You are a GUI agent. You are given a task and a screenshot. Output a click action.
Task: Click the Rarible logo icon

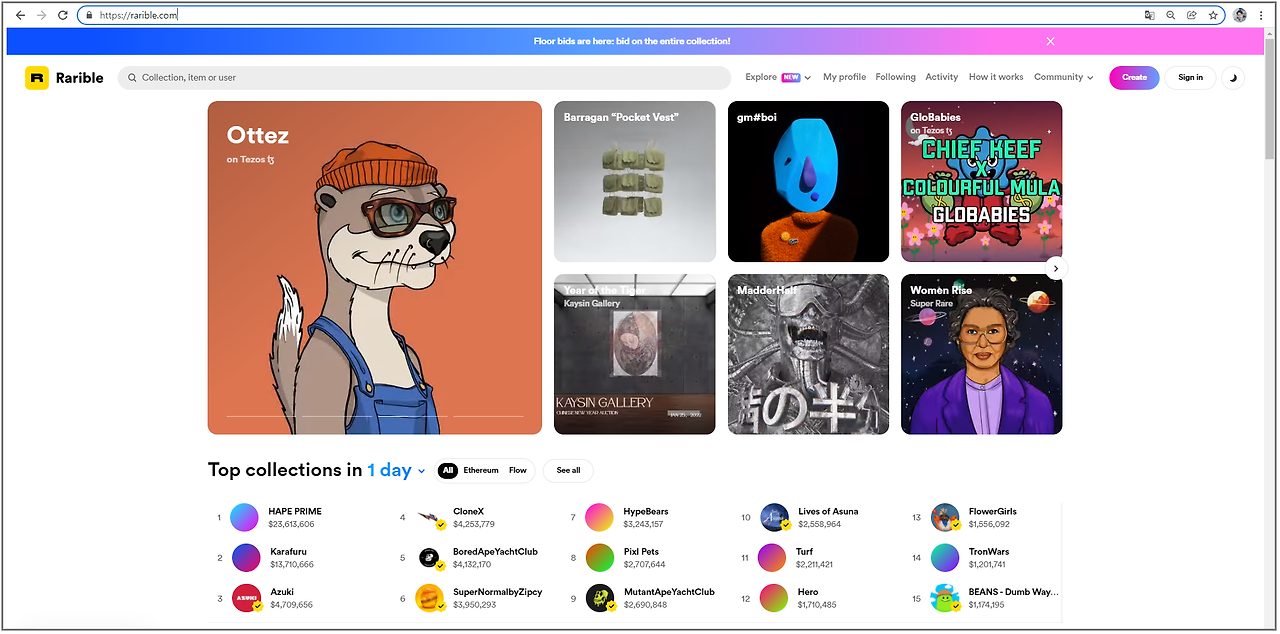point(37,78)
